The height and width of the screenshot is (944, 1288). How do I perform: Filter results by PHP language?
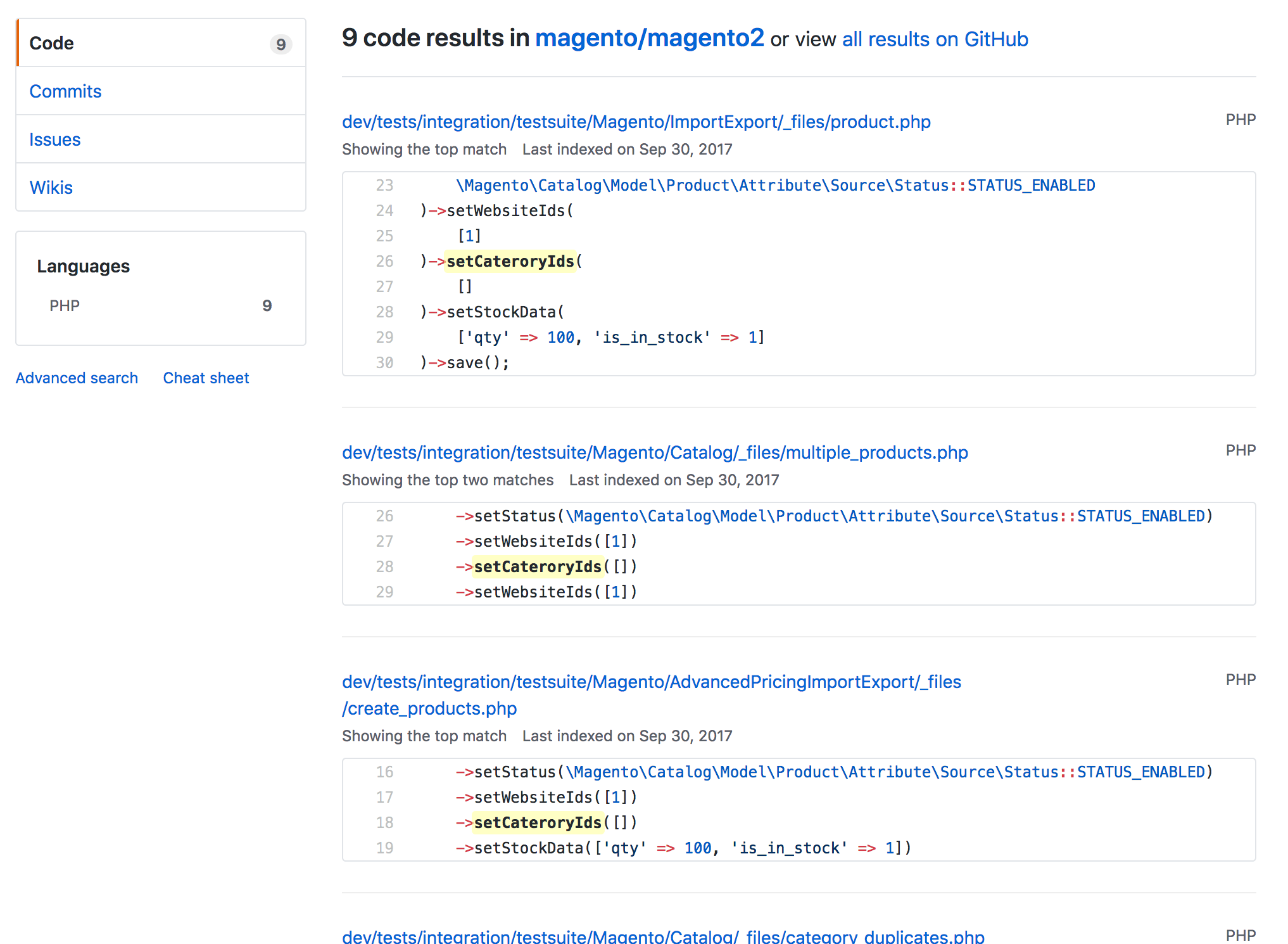(x=65, y=305)
